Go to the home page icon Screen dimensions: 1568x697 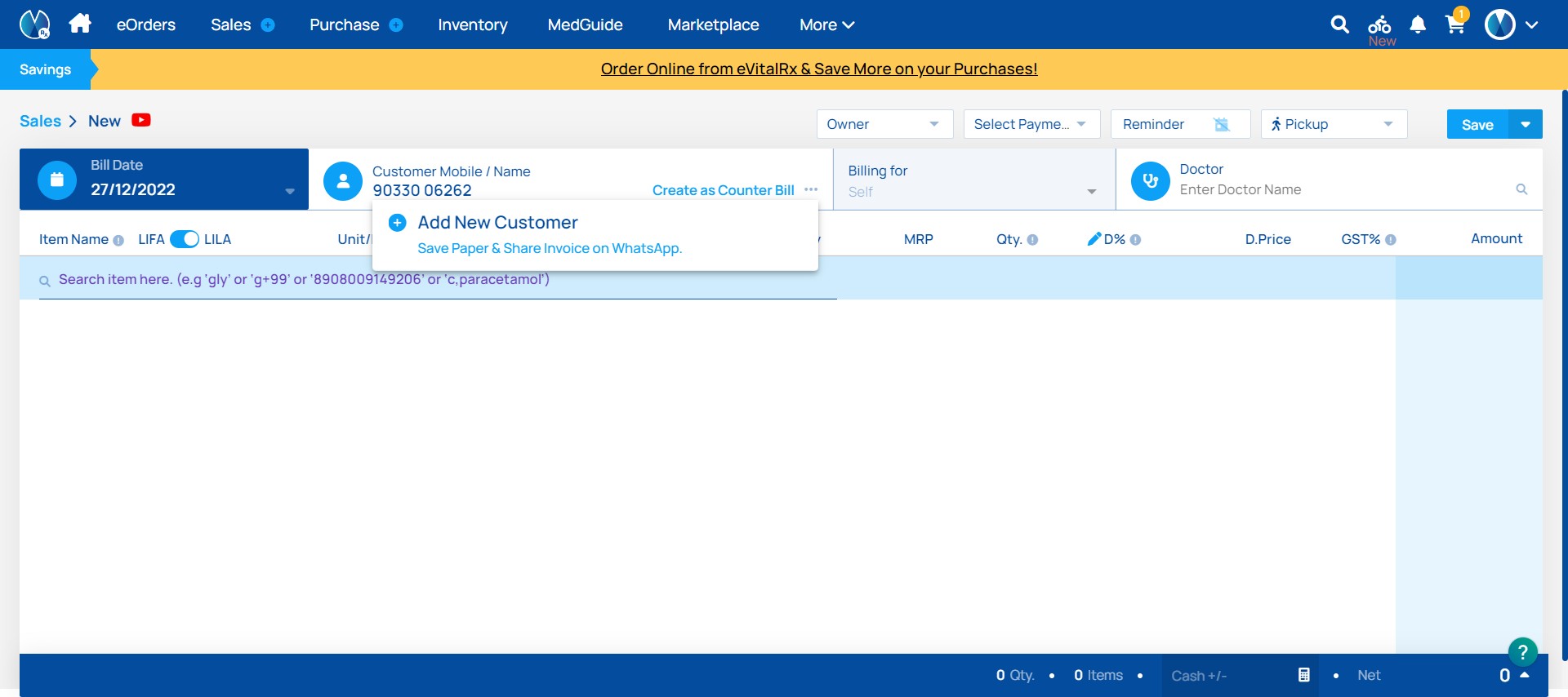(80, 24)
